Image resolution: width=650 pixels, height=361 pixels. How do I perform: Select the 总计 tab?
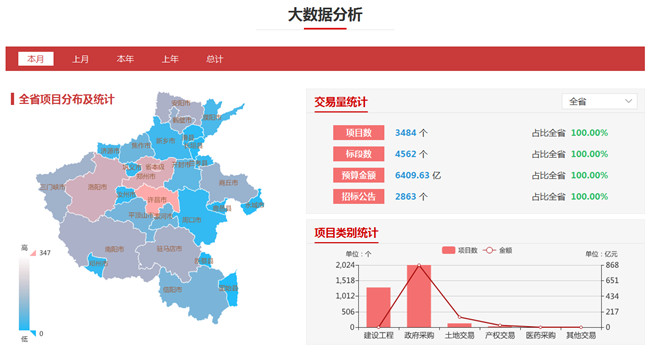pos(215,59)
